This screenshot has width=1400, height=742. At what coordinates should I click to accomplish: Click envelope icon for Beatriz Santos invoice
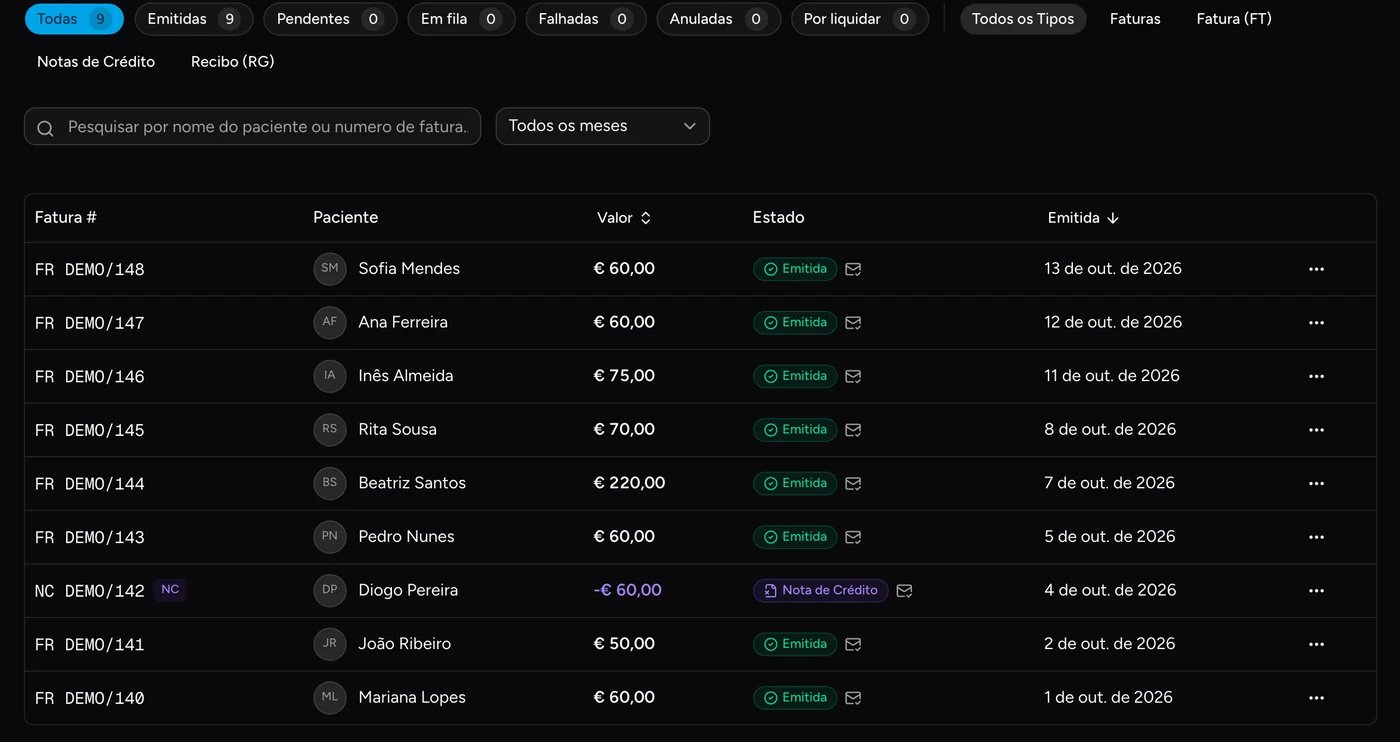[853, 483]
